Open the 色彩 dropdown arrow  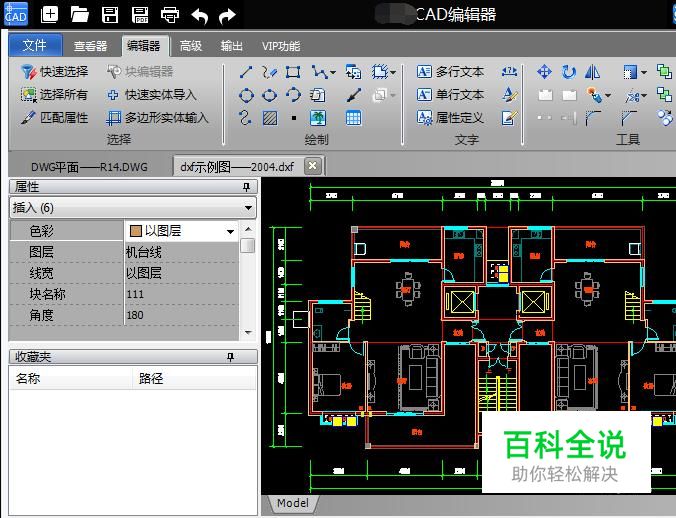[230, 231]
